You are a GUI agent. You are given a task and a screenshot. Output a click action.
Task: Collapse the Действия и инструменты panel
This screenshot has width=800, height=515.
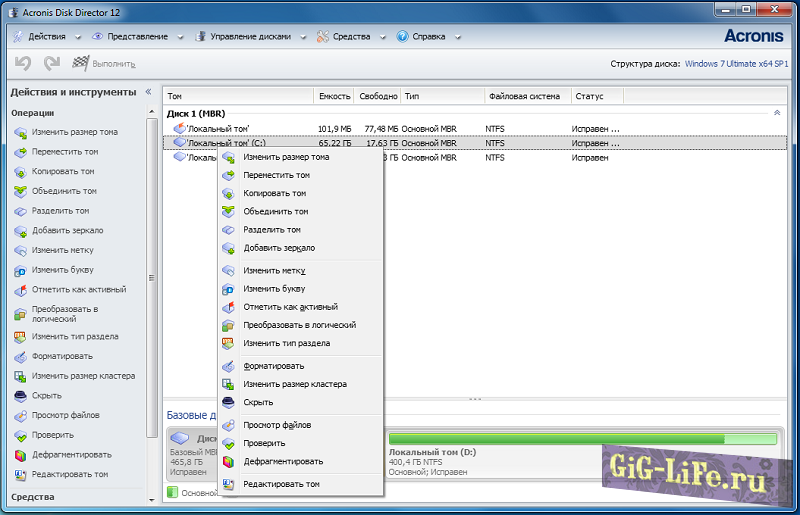point(149,92)
